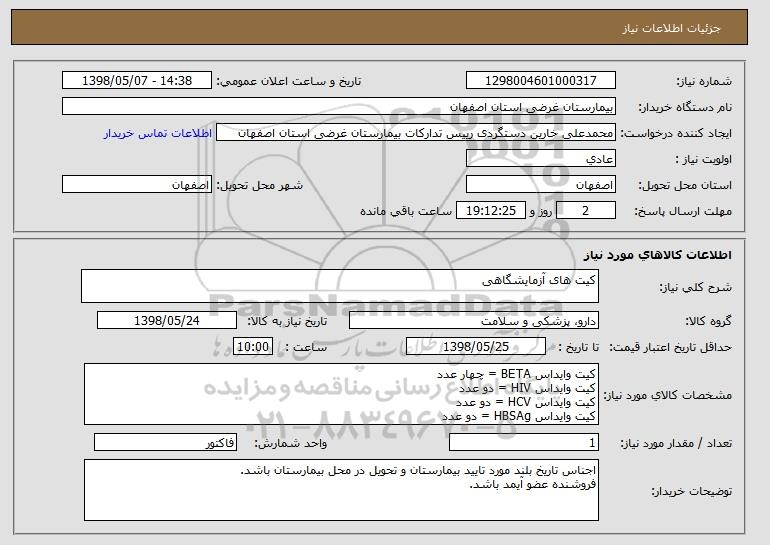The image size is (770, 545).
Task: Click the ایجاد کننده درخواست field
Action: point(416,133)
